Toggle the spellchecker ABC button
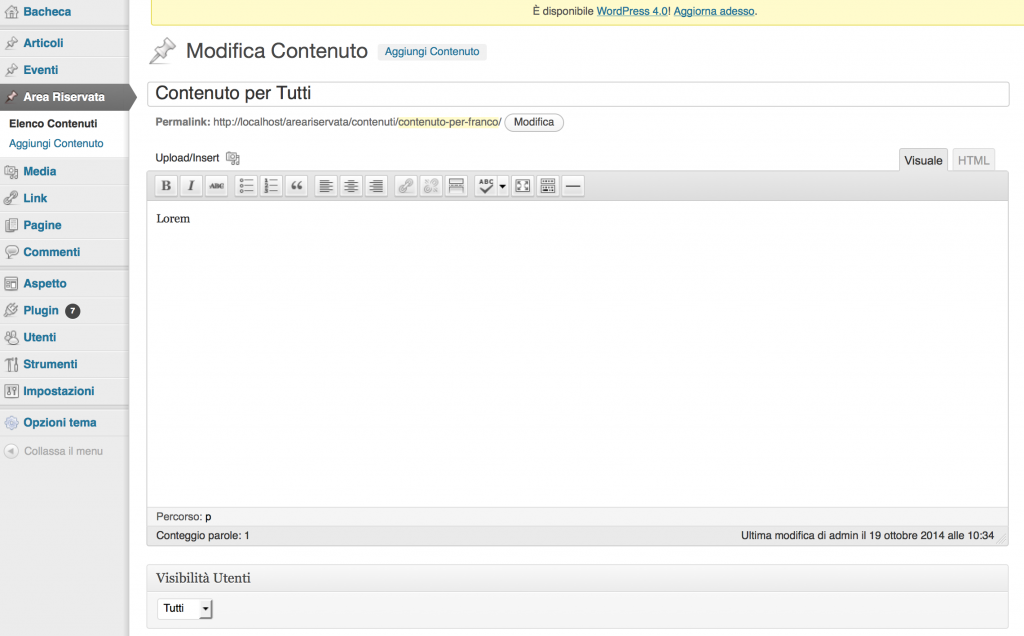Screen dimensions: 1024x636 coord(486,186)
